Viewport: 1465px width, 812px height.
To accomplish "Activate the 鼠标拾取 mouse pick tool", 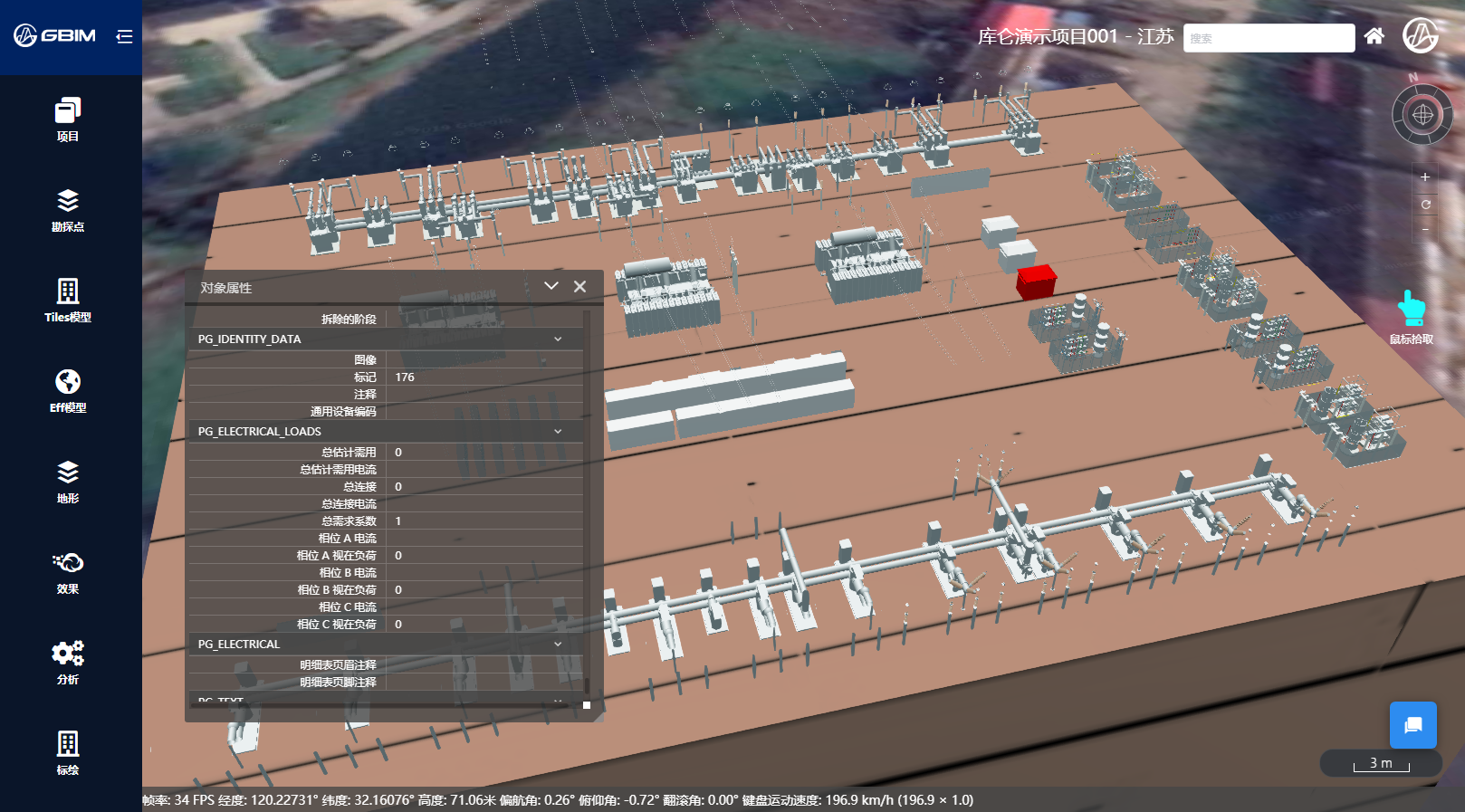I will pyautogui.click(x=1411, y=315).
